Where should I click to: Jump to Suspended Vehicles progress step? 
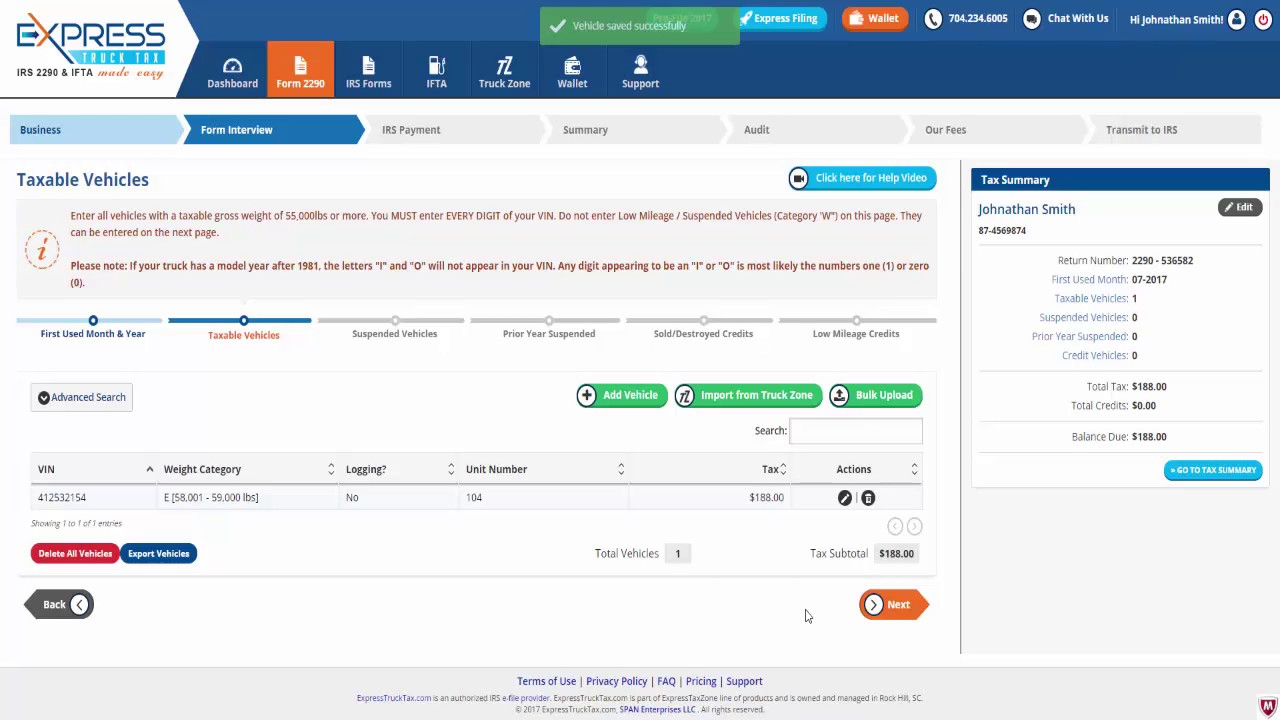[395, 327]
